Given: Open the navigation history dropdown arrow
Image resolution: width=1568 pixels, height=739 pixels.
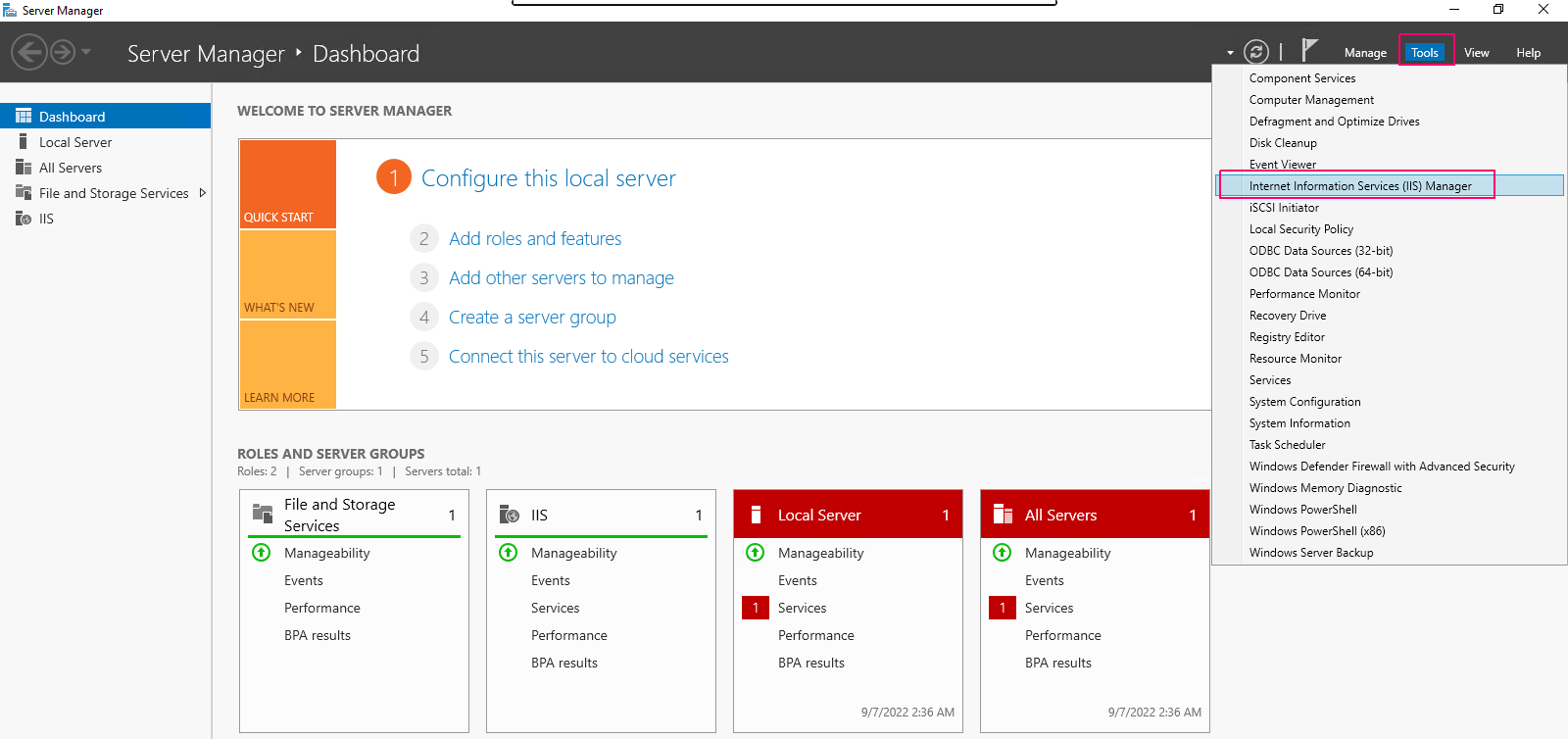Looking at the screenshot, I should (x=86, y=51).
